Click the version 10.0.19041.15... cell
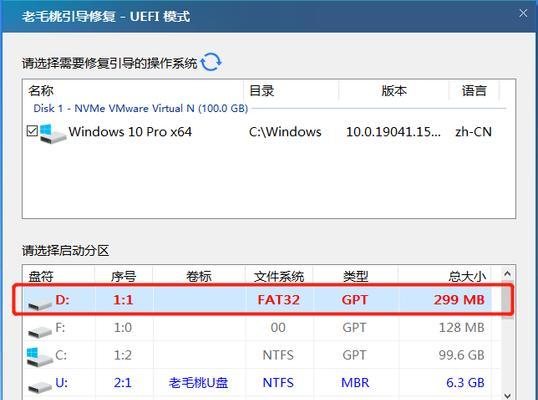This screenshot has height=400, width=538. (393, 132)
